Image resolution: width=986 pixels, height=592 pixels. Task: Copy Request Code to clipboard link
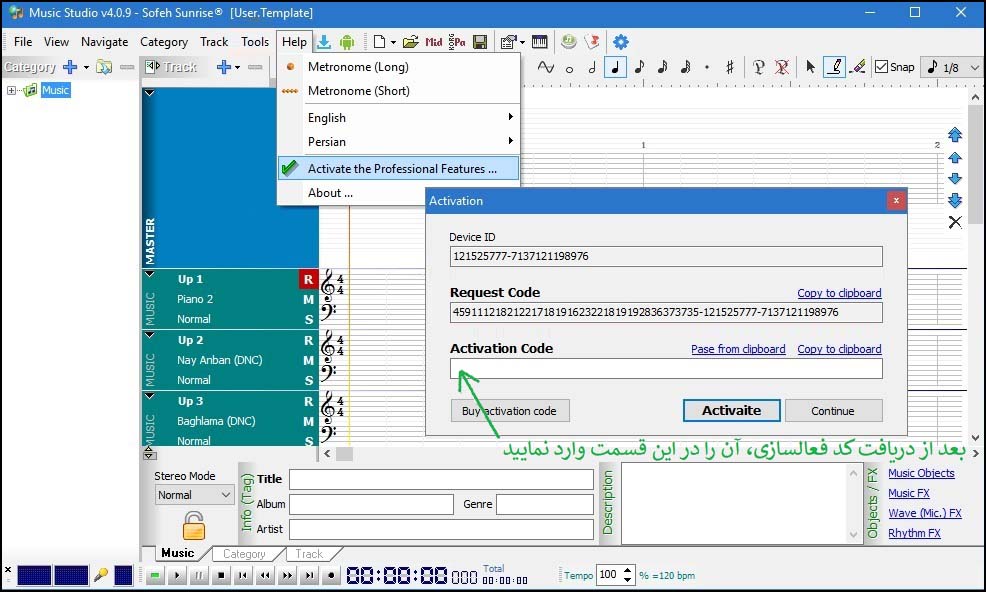pos(839,293)
